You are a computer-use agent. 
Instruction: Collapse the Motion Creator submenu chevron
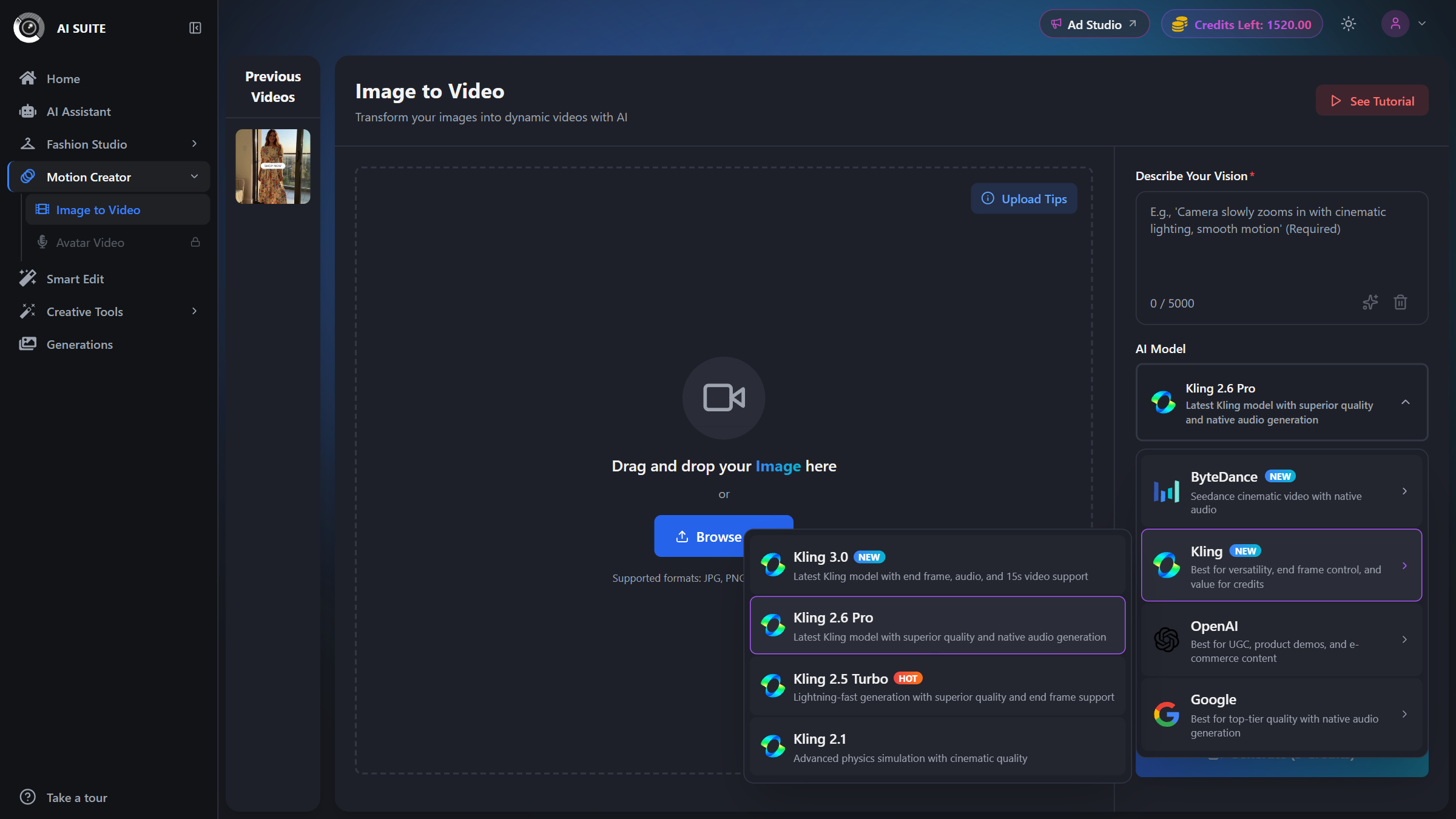pos(195,177)
